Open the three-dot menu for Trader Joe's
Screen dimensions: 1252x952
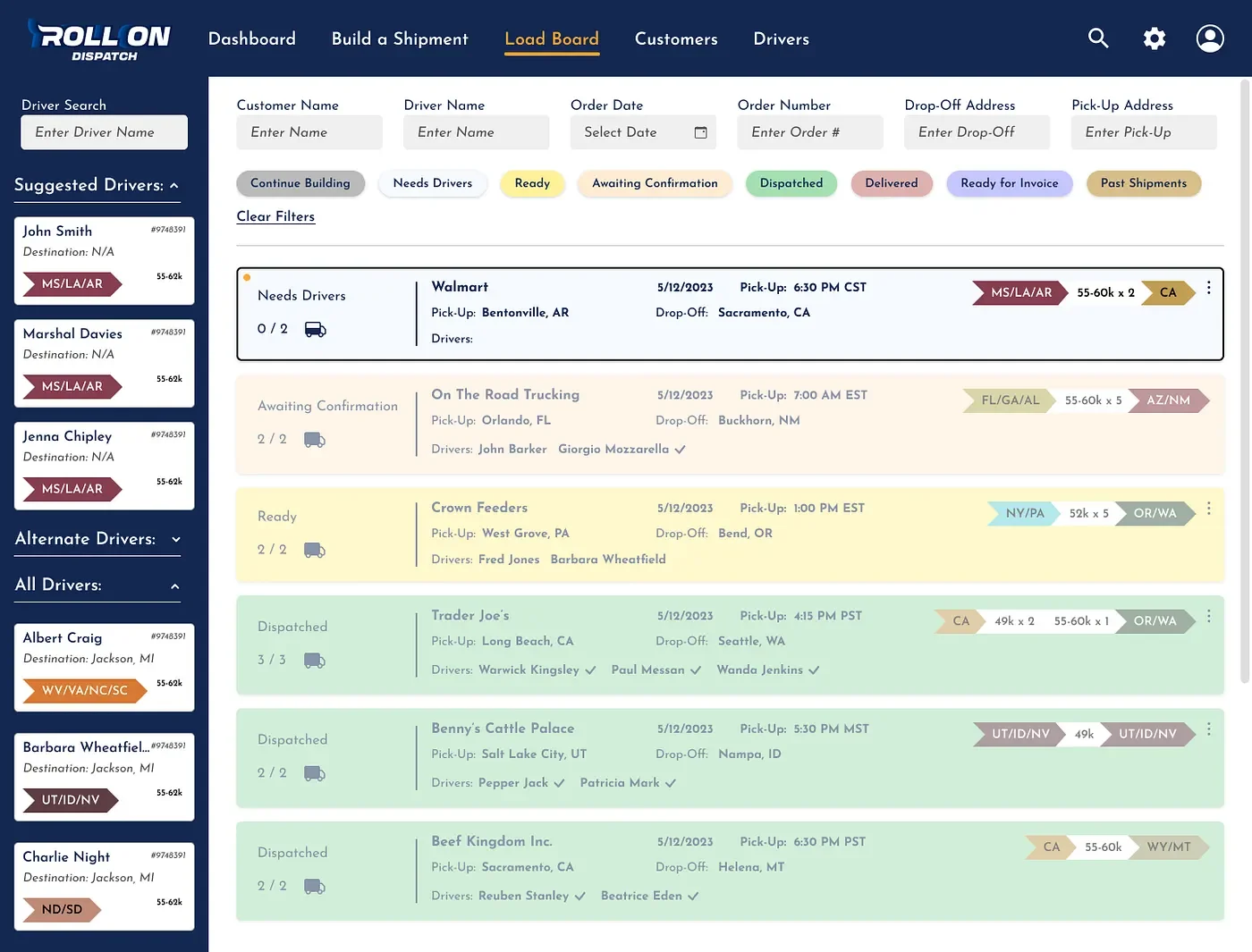(1209, 616)
